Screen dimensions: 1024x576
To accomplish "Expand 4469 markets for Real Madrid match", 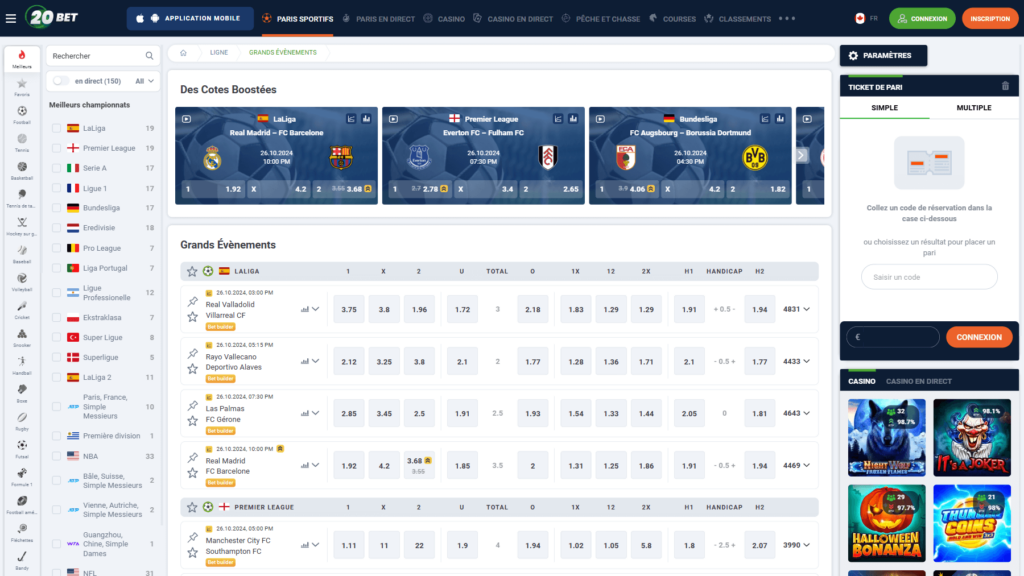I will point(797,466).
